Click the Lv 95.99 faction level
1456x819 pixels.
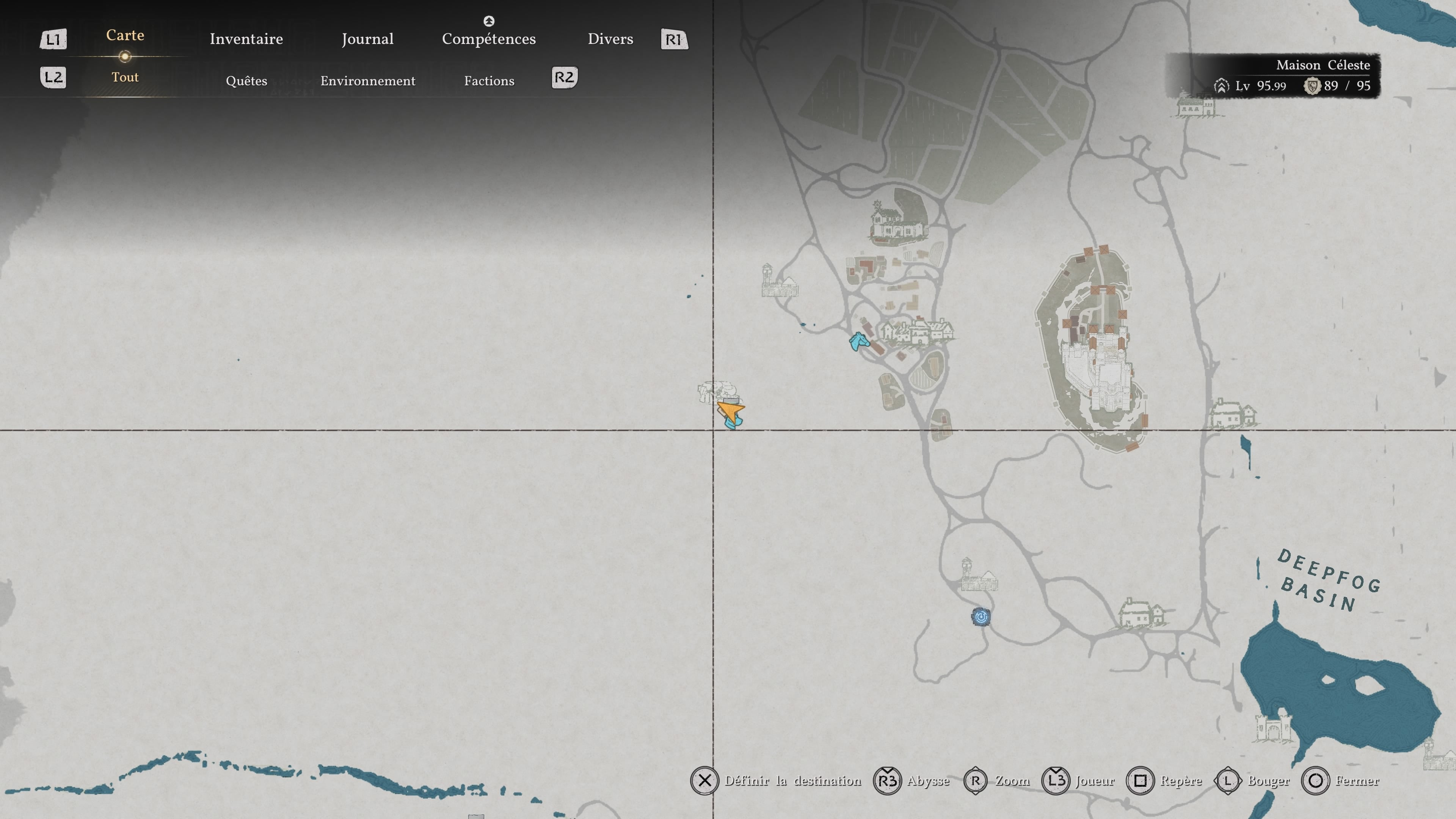1260,86
